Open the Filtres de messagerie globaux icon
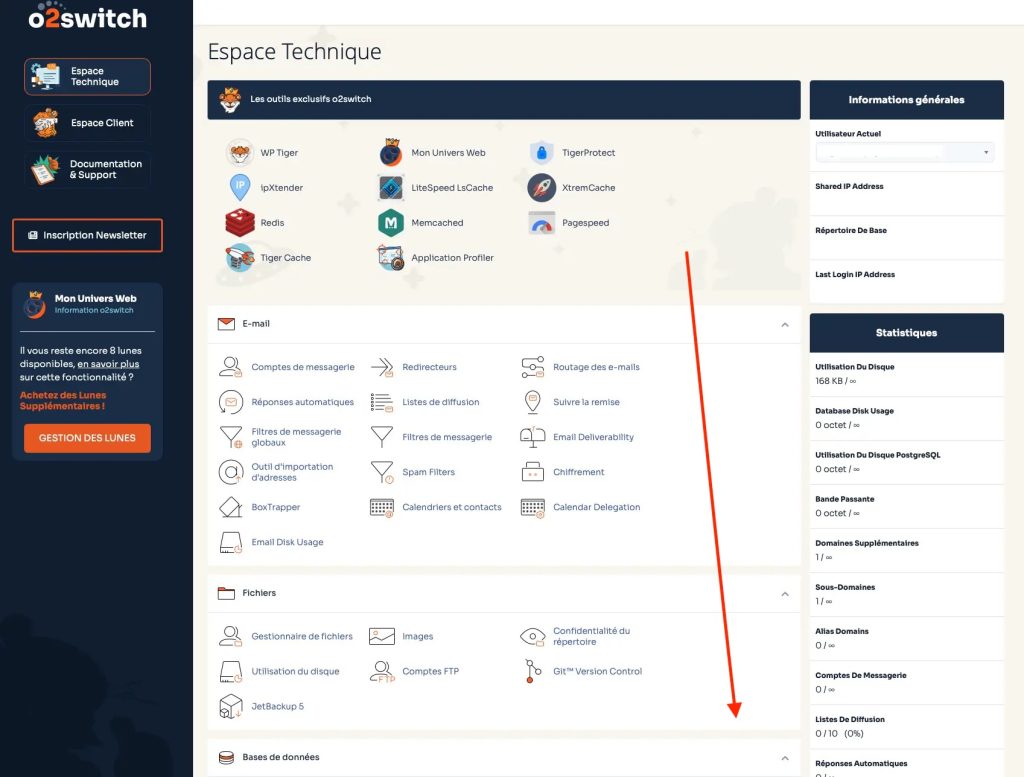This screenshot has height=777, width=1024. click(x=231, y=437)
